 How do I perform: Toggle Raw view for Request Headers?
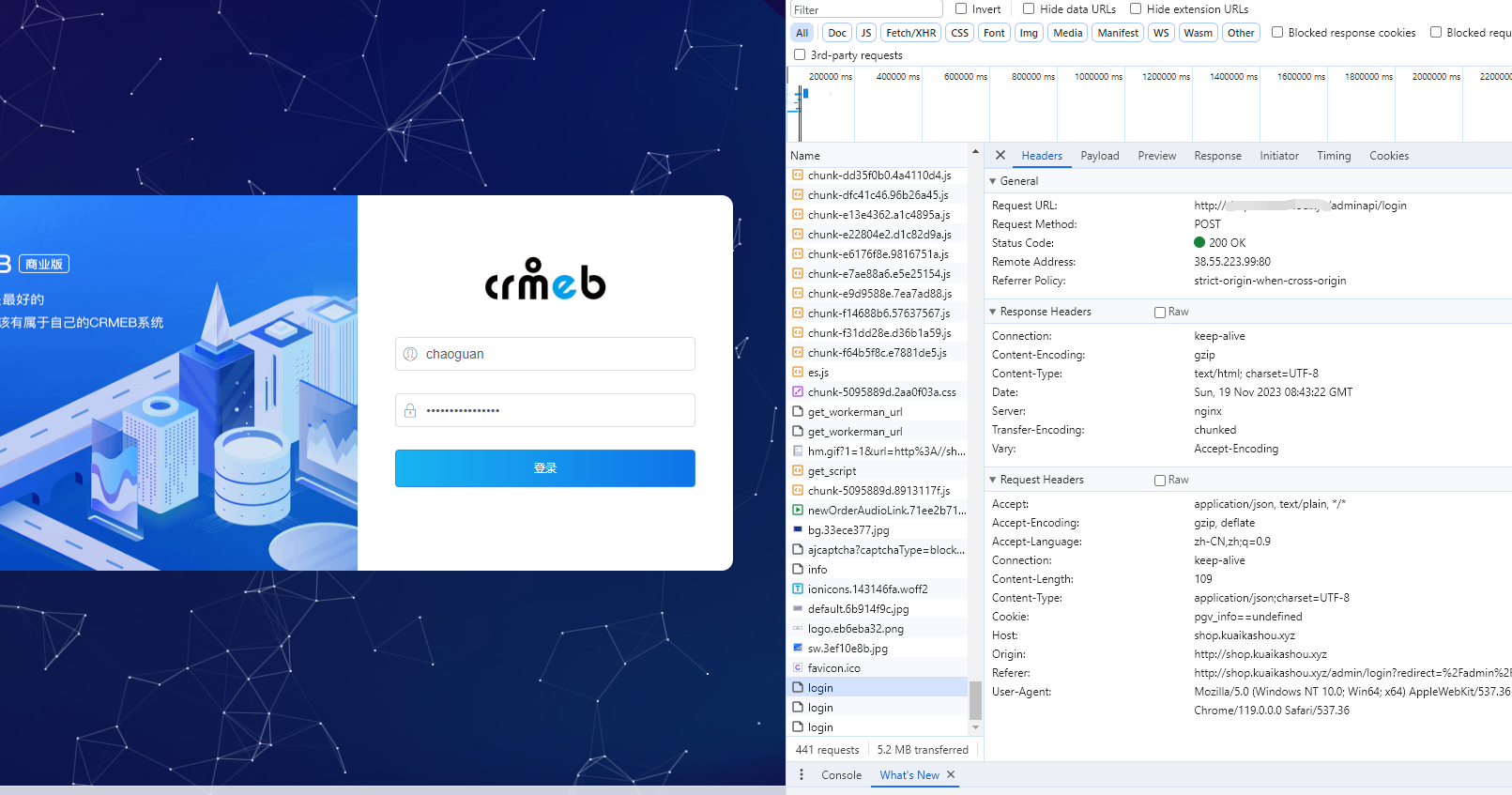click(x=1160, y=481)
